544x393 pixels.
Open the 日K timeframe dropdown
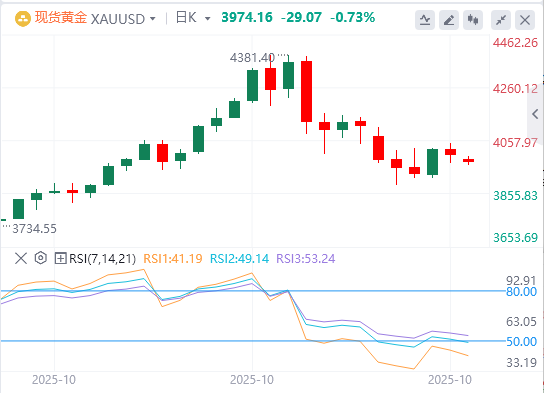coord(193,18)
